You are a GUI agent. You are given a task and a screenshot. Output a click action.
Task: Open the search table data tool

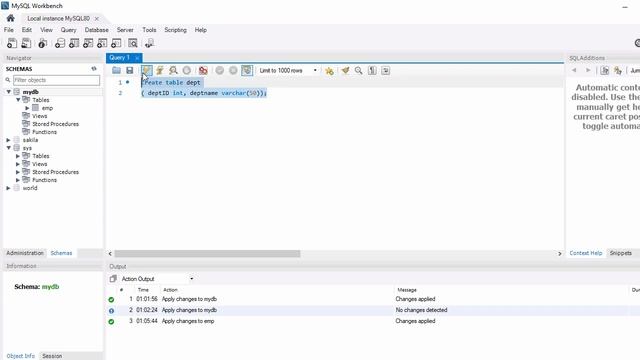[x=133, y=43]
